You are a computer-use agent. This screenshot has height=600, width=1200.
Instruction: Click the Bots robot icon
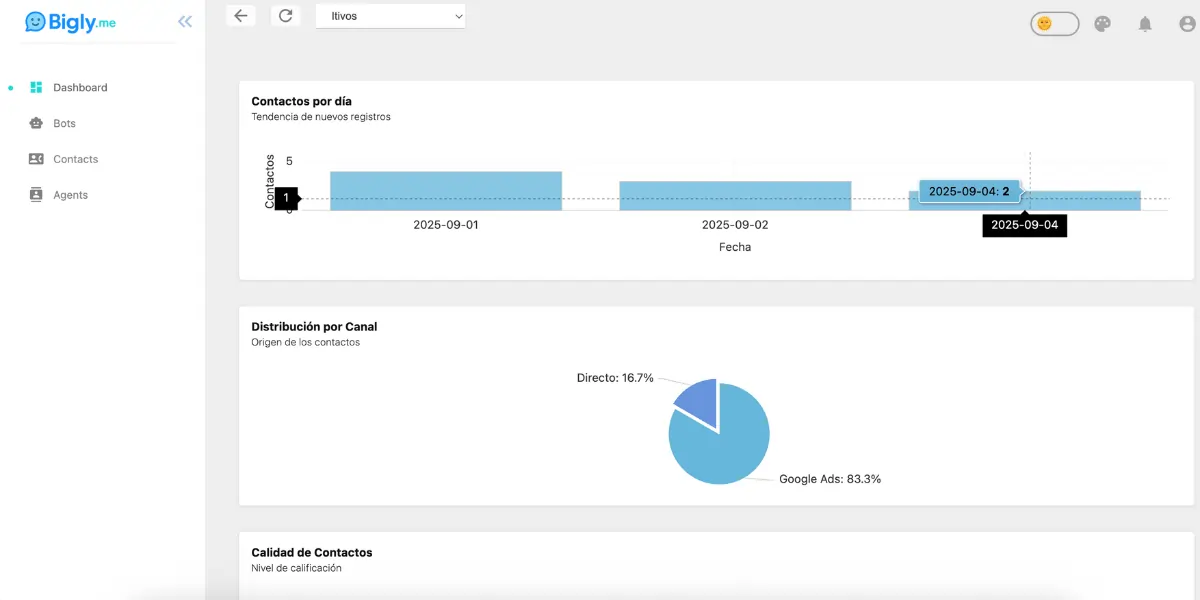tap(36, 124)
